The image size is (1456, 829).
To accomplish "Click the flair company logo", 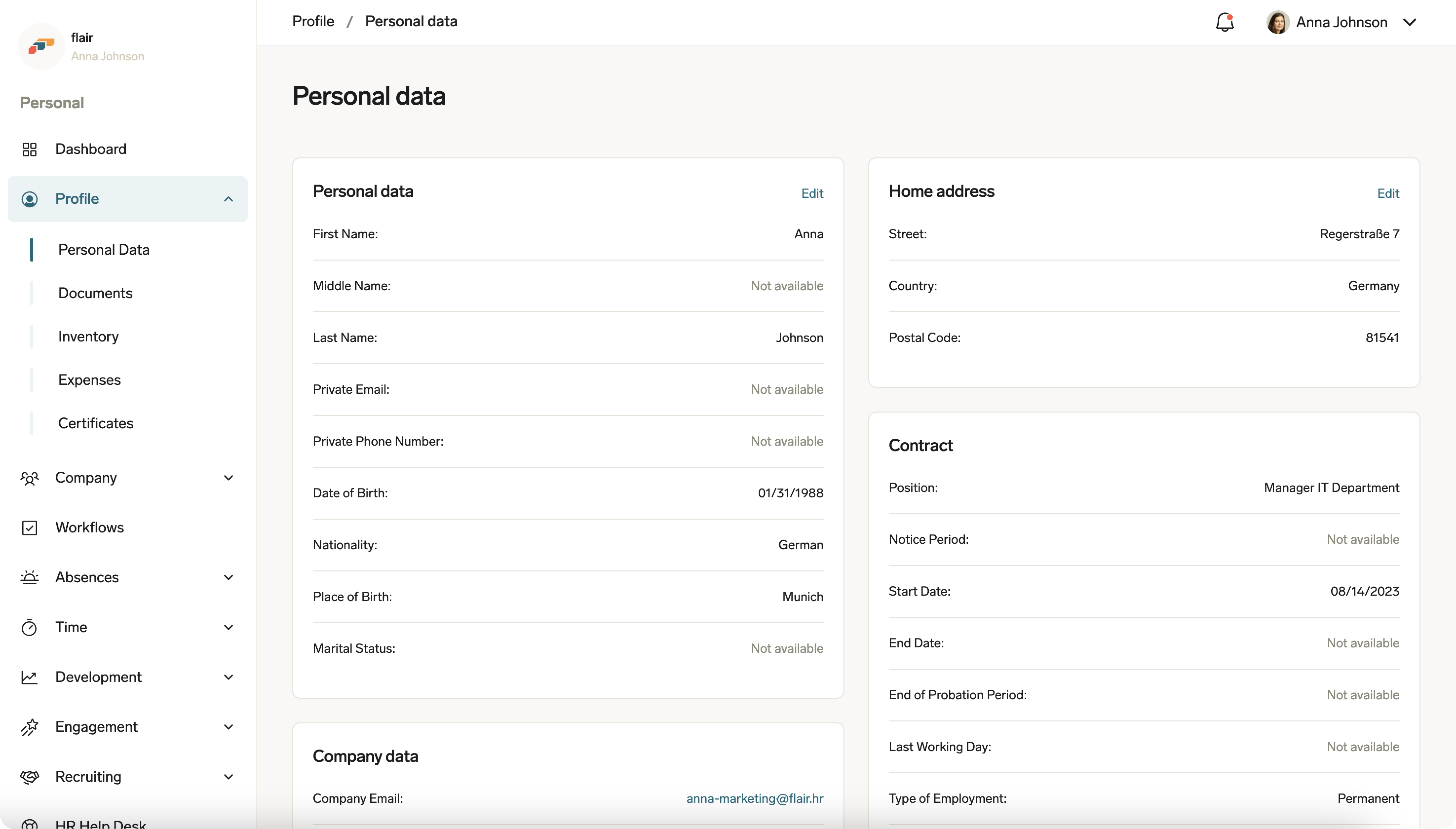I will (40, 46).
